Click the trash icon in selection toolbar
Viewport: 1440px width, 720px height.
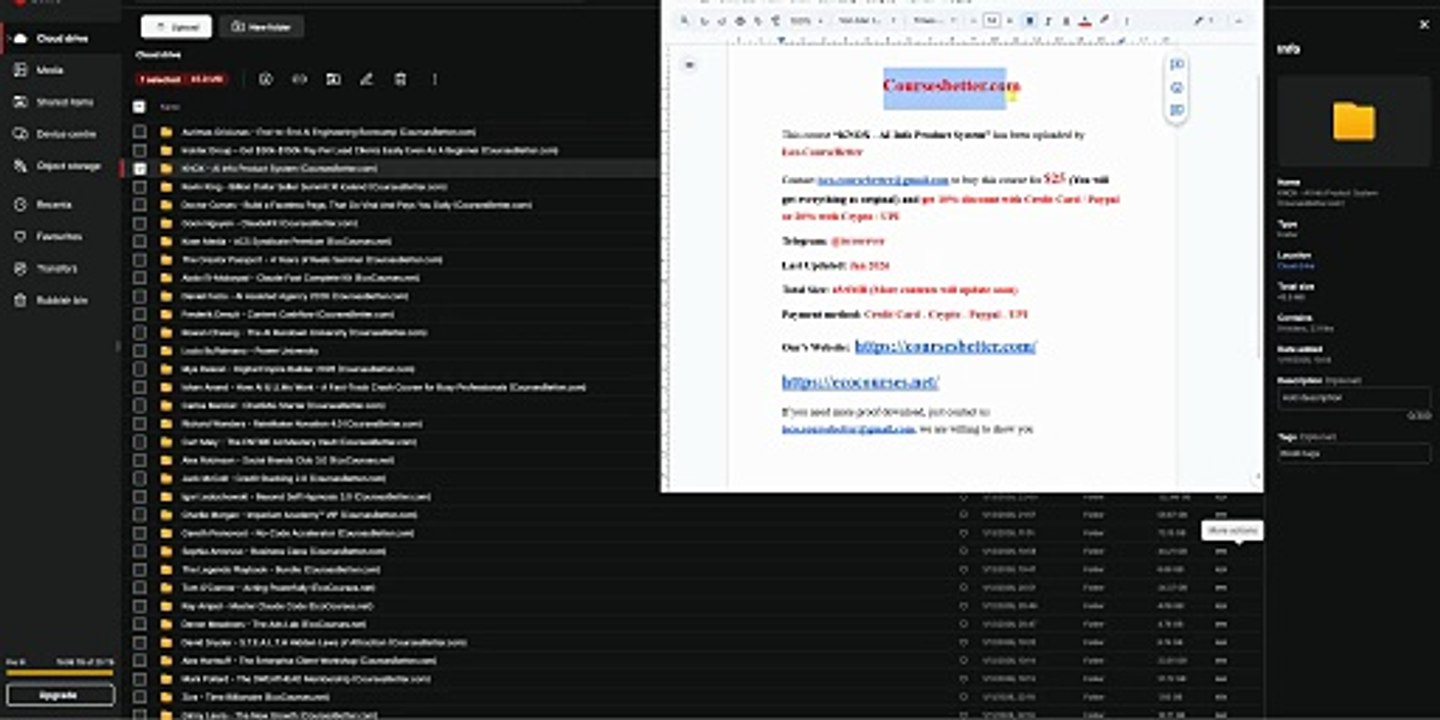tap(400, 79)
